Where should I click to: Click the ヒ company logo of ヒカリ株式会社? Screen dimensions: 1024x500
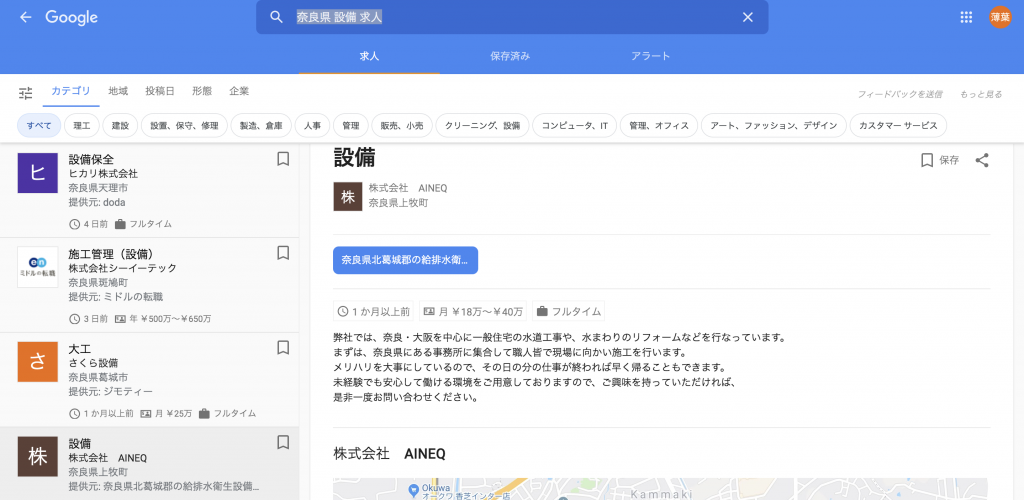coord(38,172)
